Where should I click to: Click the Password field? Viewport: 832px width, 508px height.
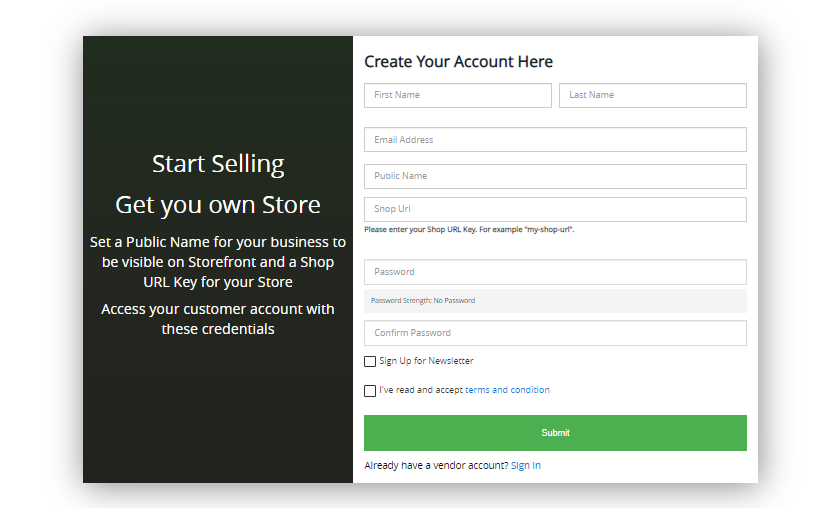coord(555,272)
